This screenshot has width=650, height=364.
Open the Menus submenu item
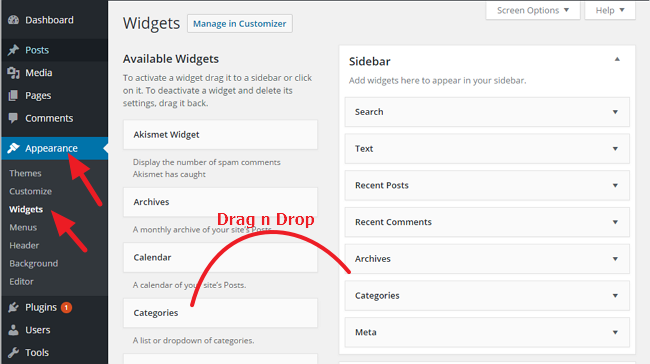tap(23, 228)
